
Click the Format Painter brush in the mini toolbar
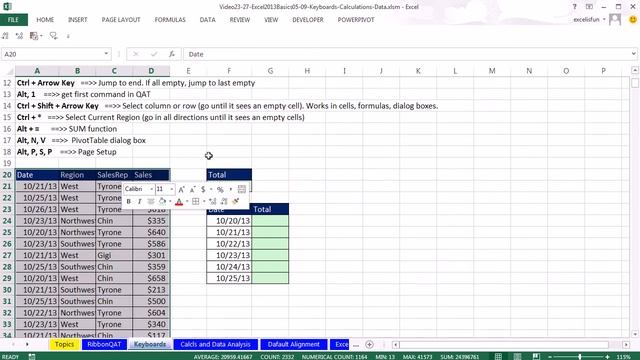pos(236,201)
